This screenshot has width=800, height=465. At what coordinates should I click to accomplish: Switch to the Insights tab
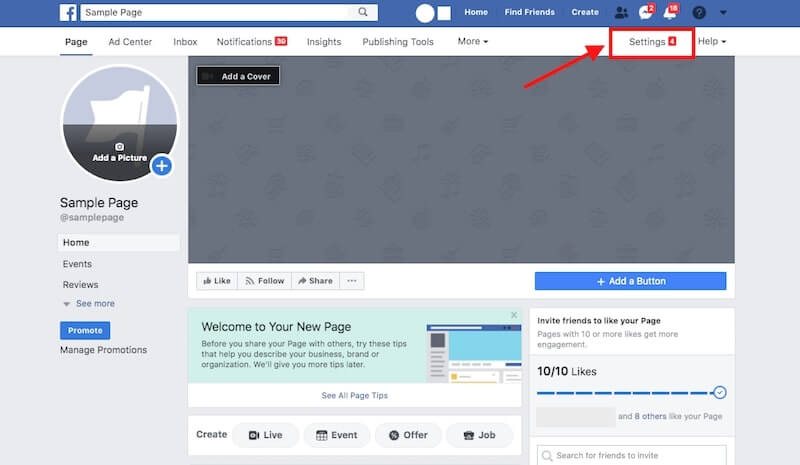pyautogui.click(x=323, y=42)
